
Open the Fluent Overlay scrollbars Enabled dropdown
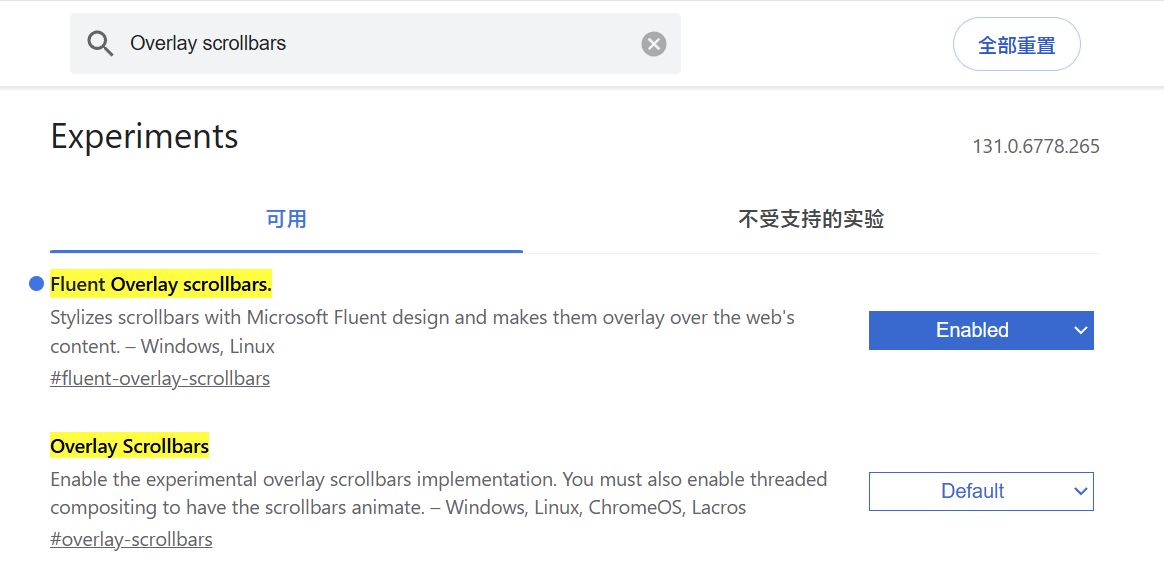[x=971, y=330]
